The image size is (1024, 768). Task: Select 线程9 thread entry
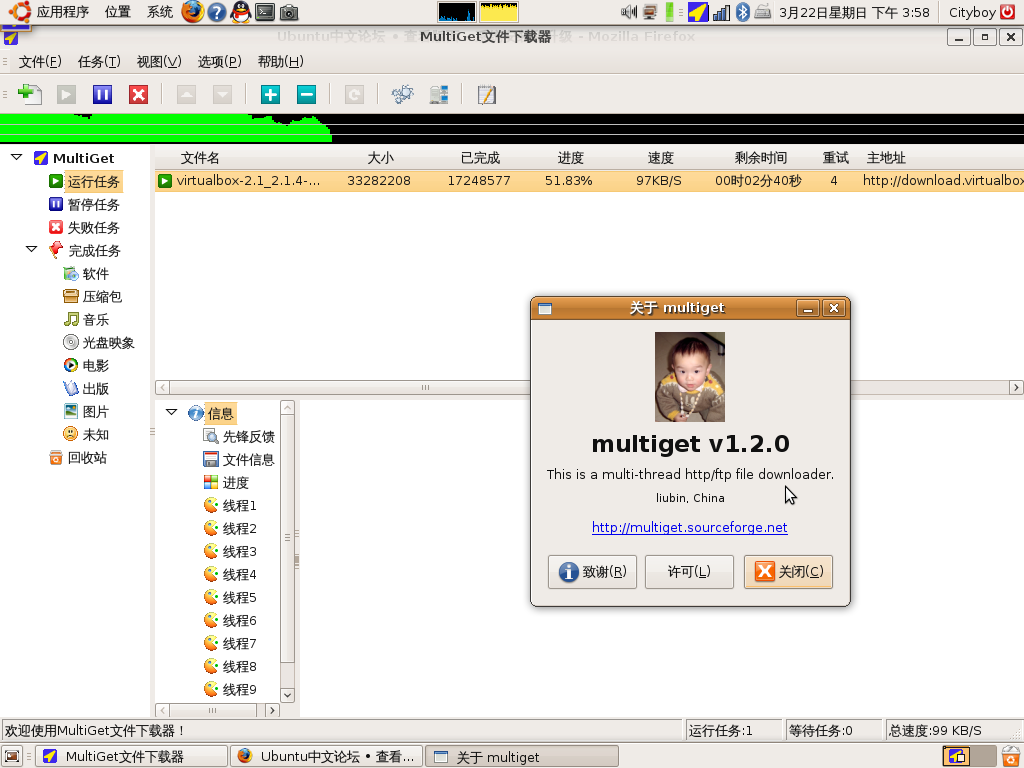tap(239, 690)
